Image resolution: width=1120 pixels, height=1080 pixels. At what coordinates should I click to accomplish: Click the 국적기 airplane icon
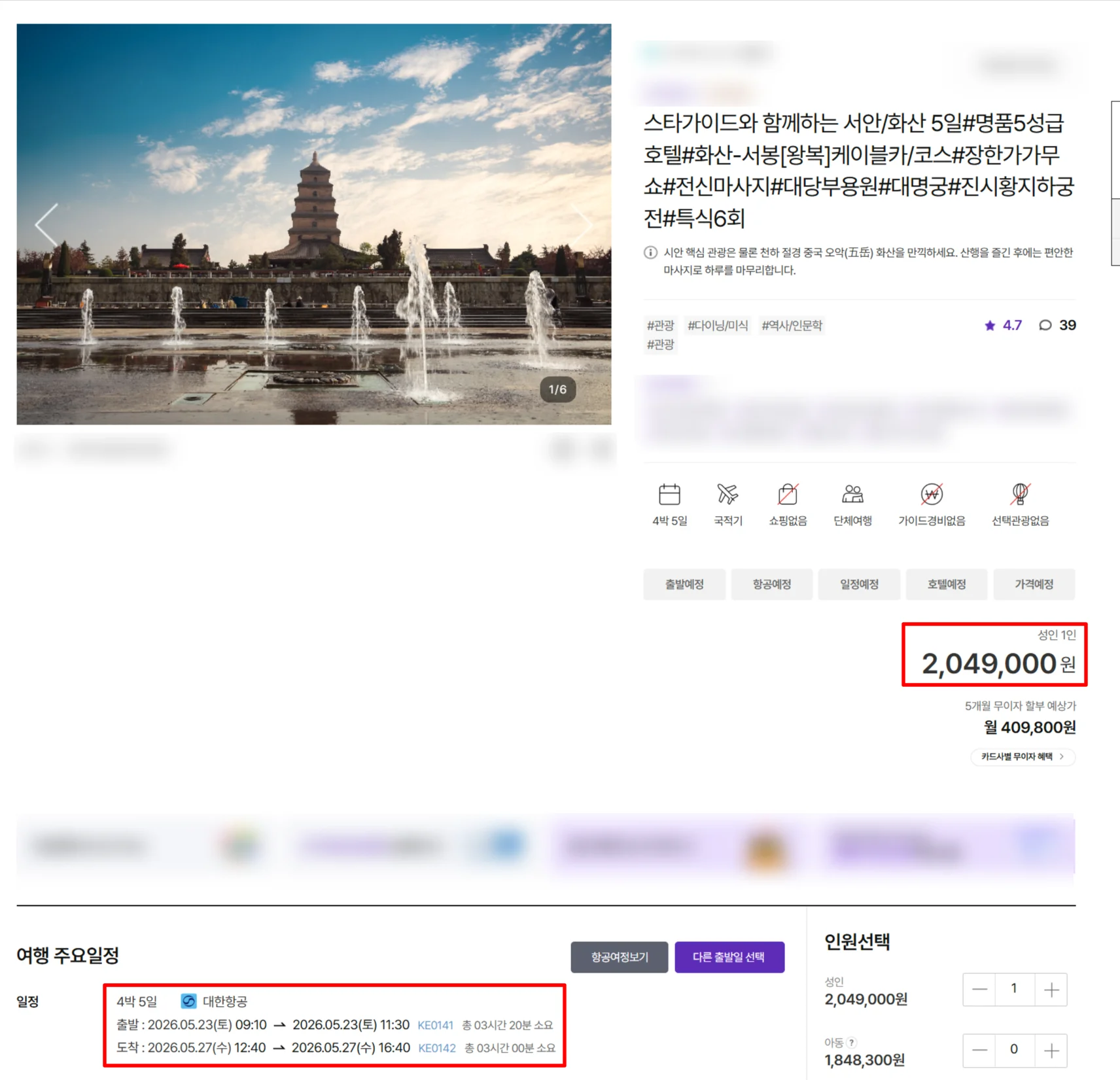[x=727, y=495]
